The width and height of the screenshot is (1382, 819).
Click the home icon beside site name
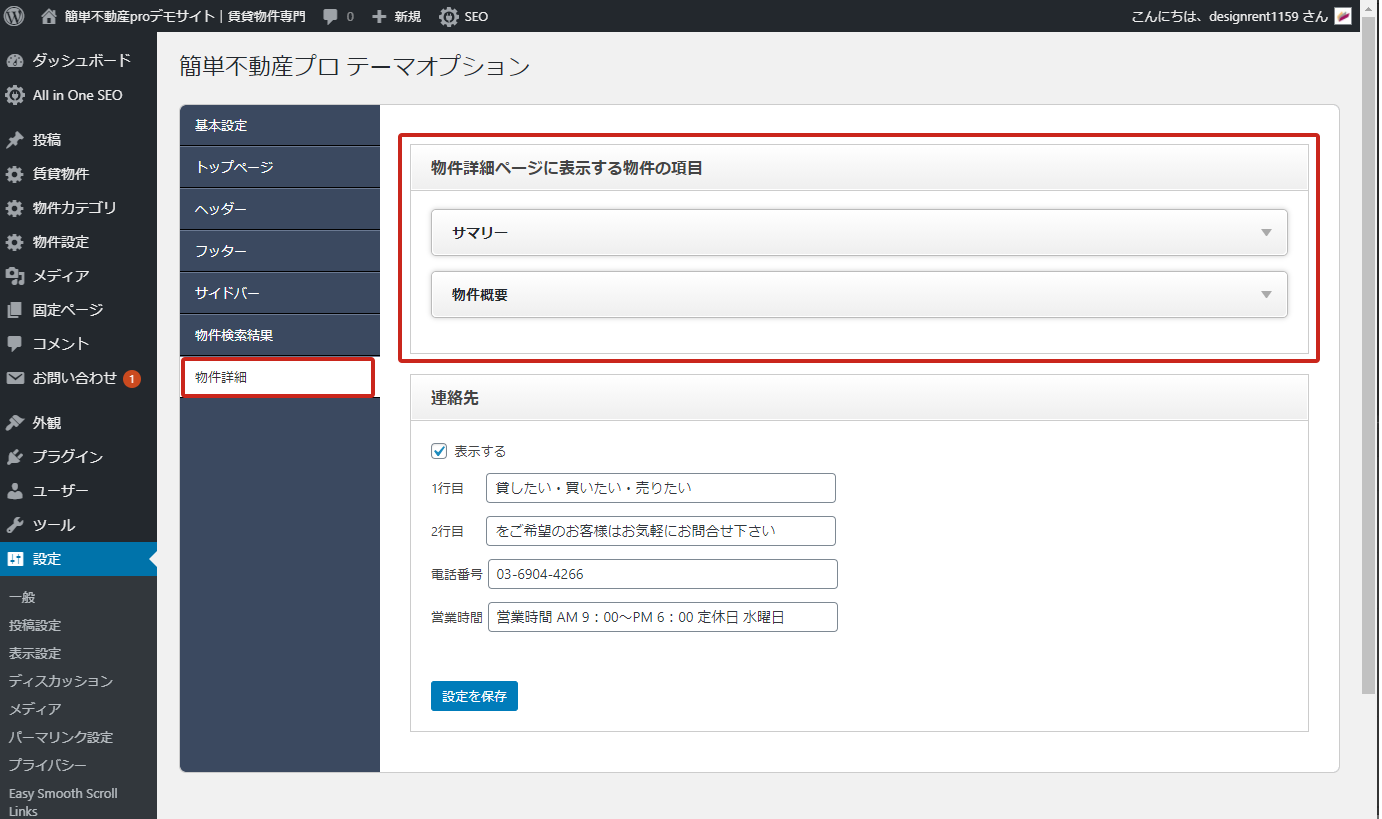tap(49, 16)
